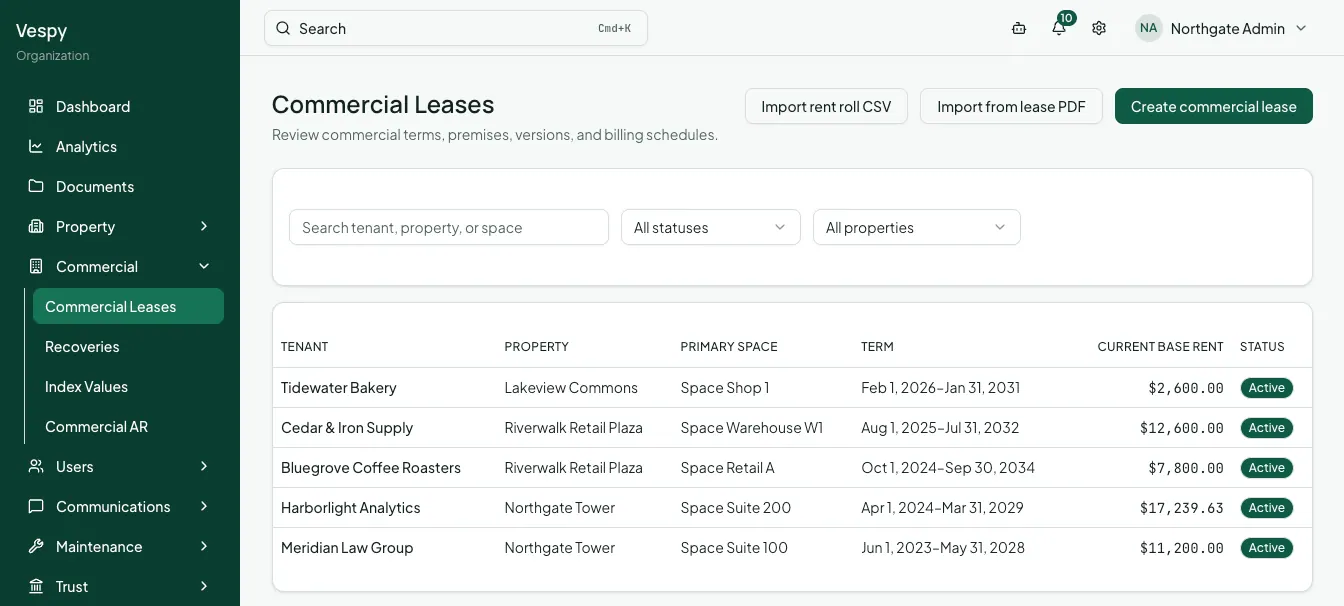Viewport: 1344px width, 606px height.
Task: Click the Maintenance wrench icon
Action: click(x=36, y=546)
